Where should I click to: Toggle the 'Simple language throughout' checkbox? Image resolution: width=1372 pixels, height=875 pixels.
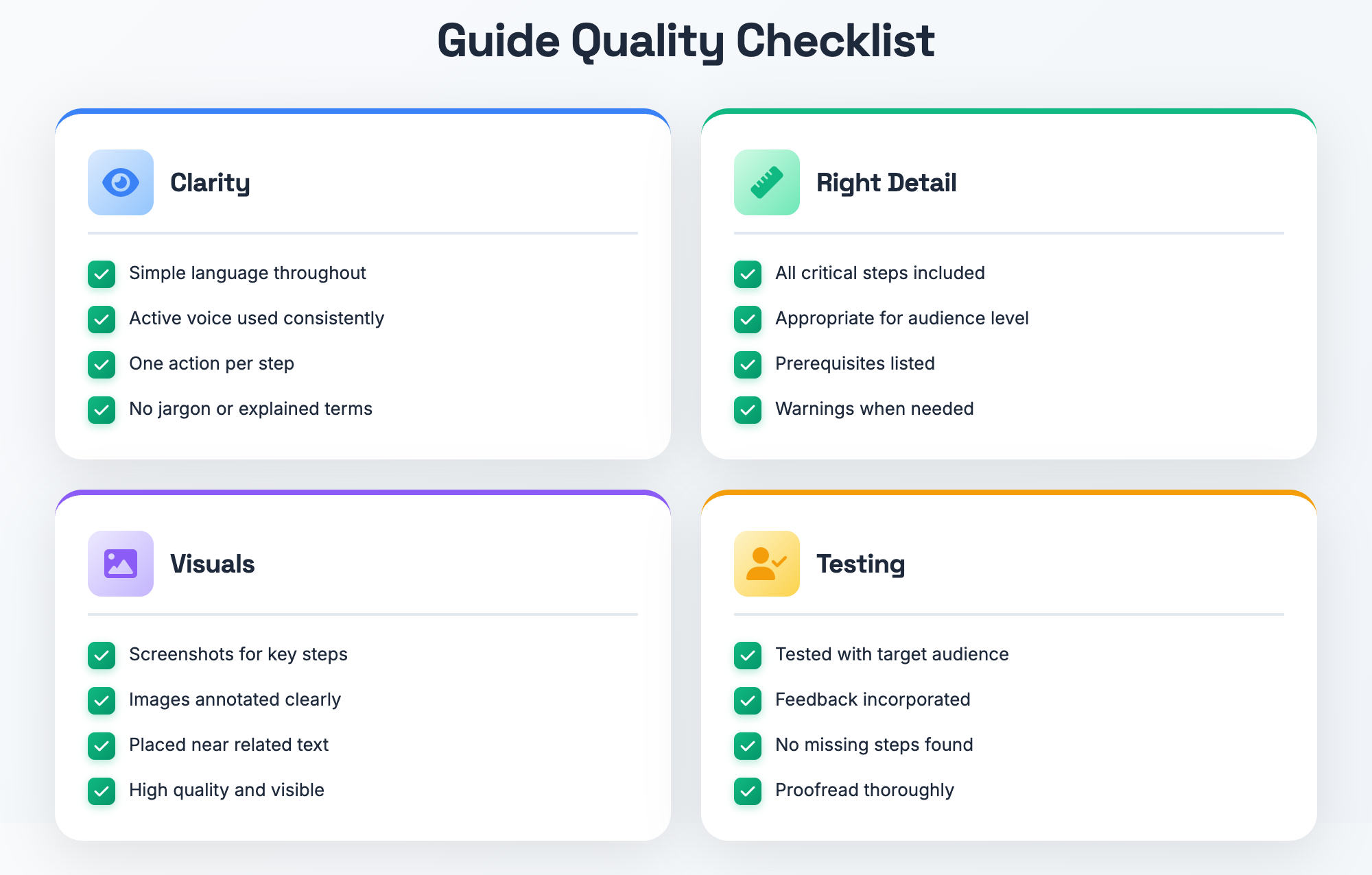click(102, 274)
